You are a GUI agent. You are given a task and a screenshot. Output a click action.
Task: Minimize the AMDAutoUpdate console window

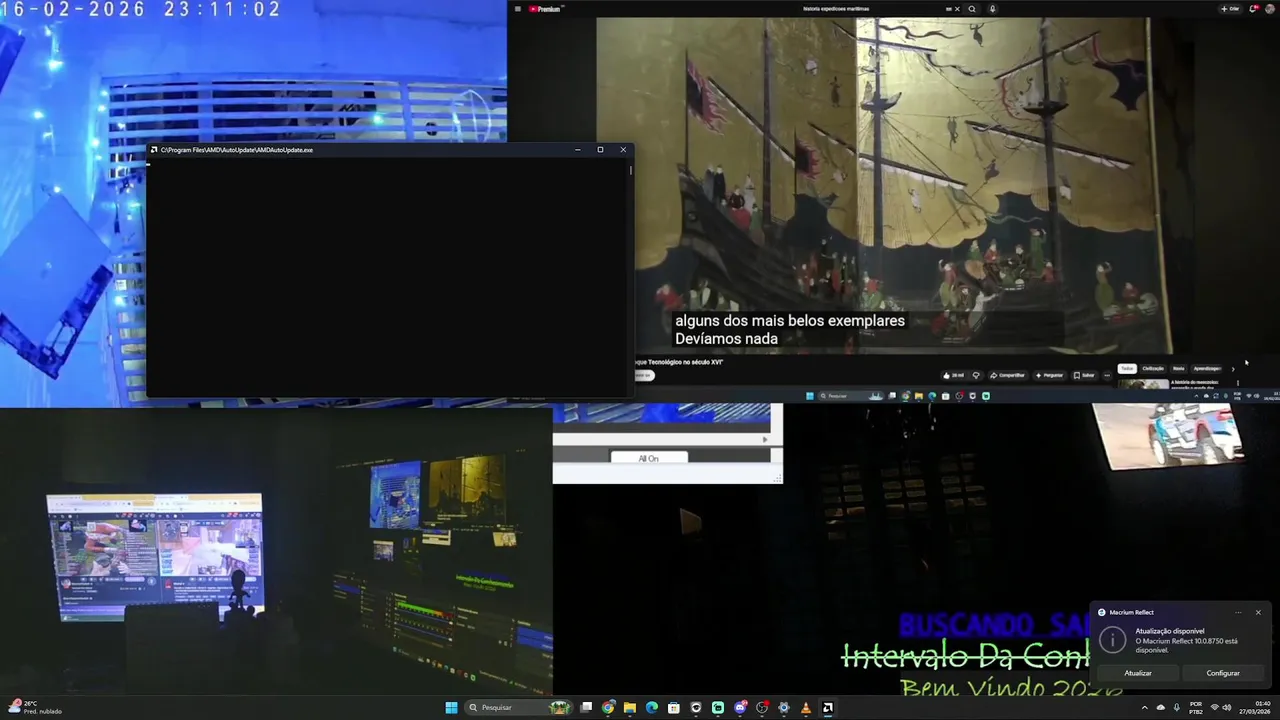click(x=578, y=150)
